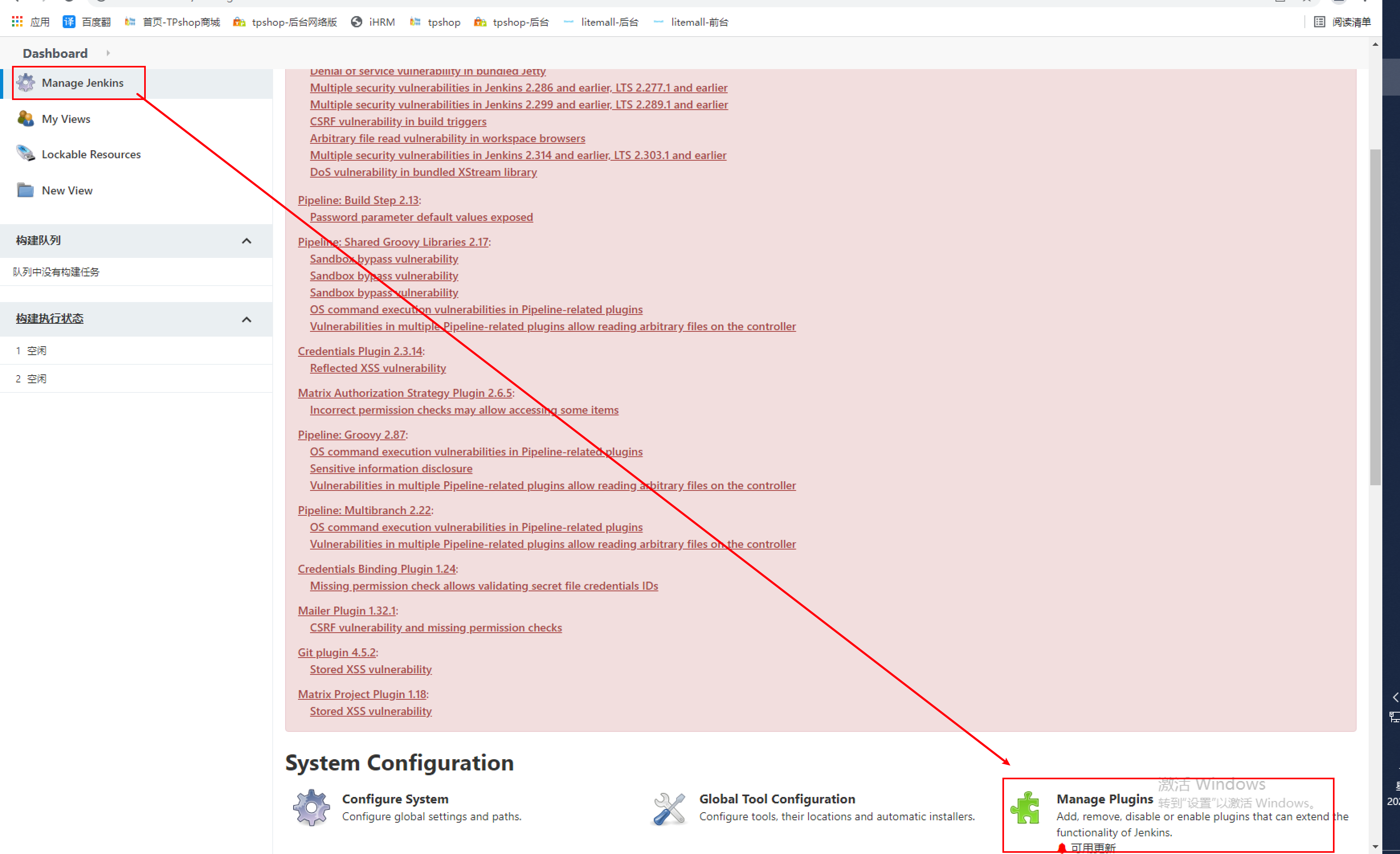Open My Views via its people icon
This screenshot has width=1400, height=854.
(x=26, y=119)
